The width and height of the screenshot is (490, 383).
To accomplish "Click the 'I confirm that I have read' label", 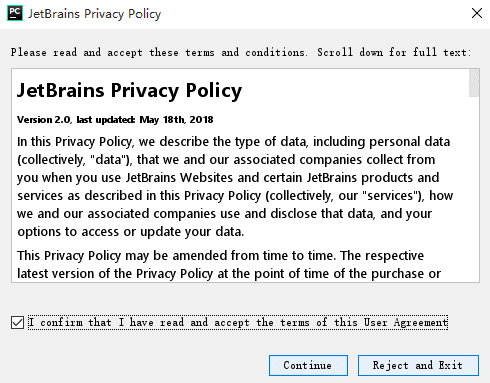I will [x=238, y=322].
